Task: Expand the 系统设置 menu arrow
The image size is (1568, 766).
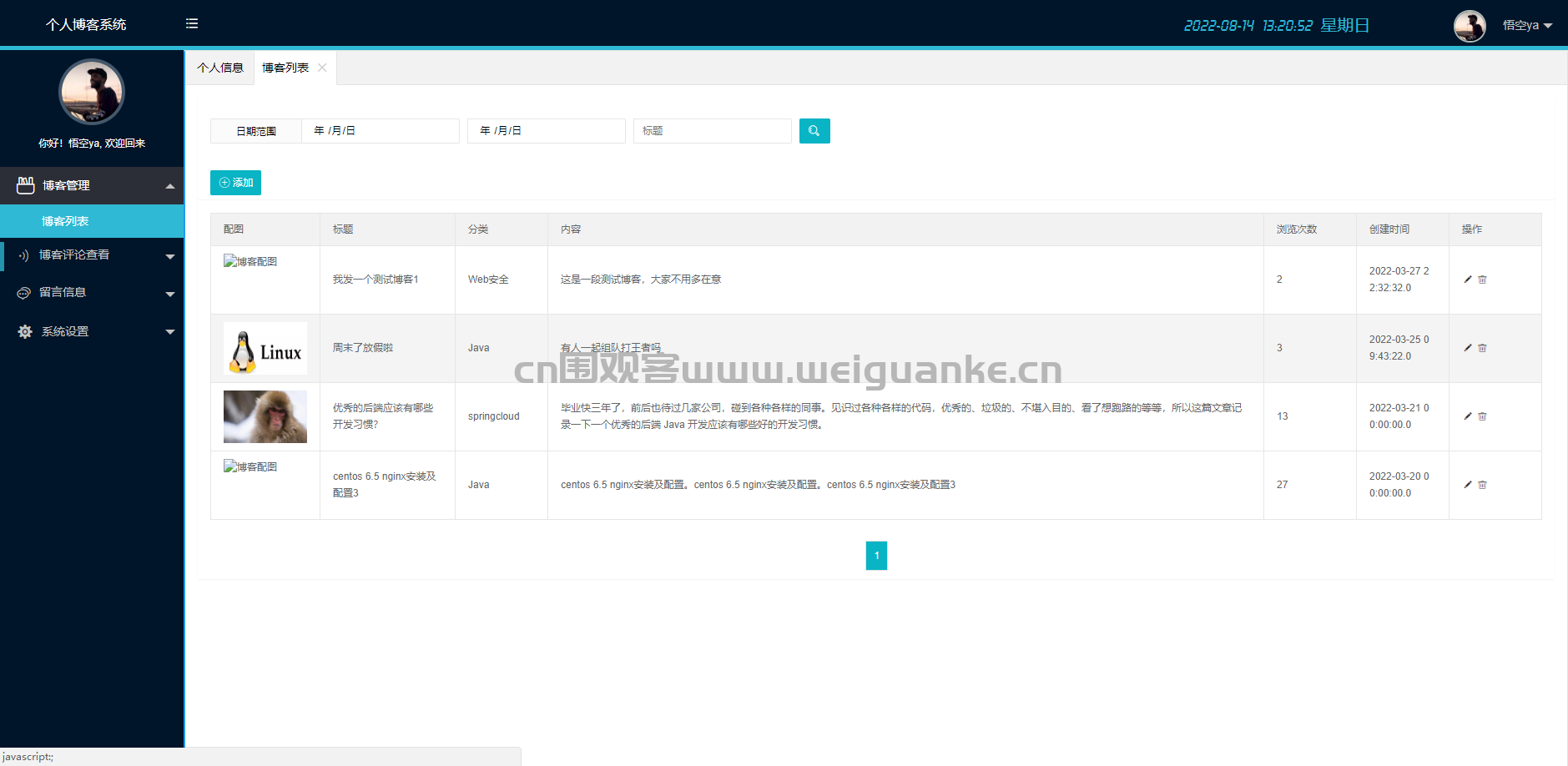Action: [x=170, y=332]
